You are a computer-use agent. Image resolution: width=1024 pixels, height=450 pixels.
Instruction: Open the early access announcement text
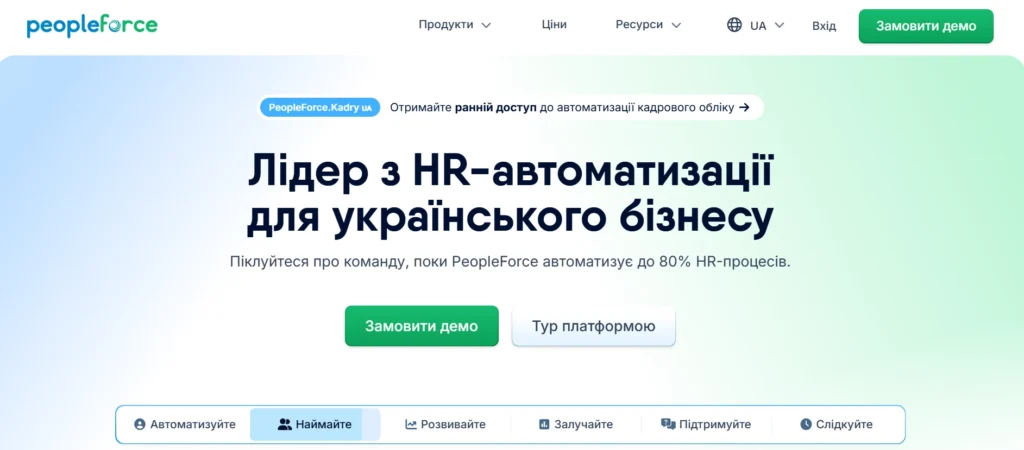click(x=562, y=108)
